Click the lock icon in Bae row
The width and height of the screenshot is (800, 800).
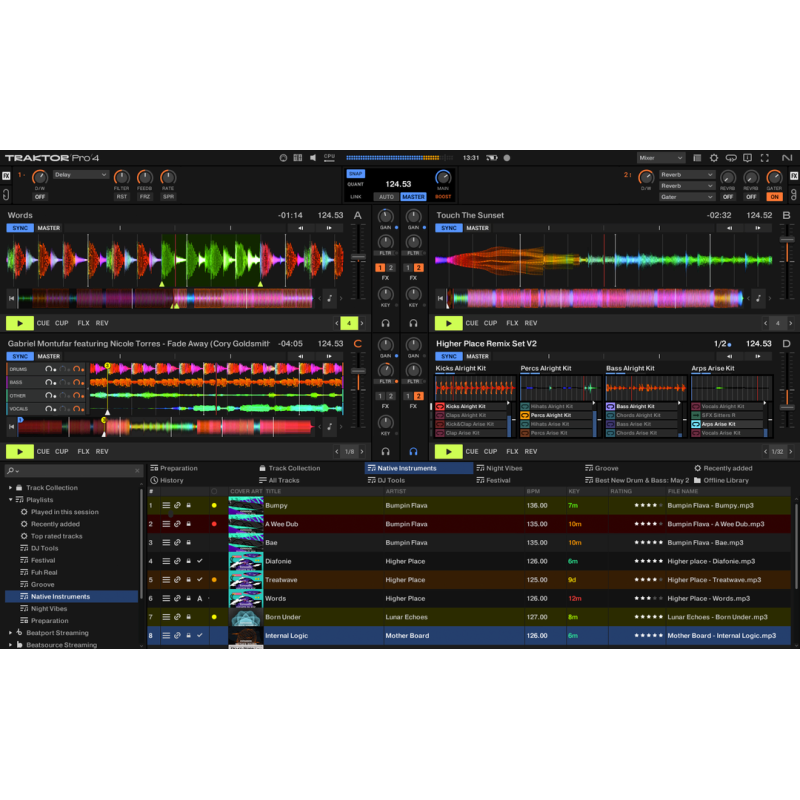[188, 543]
